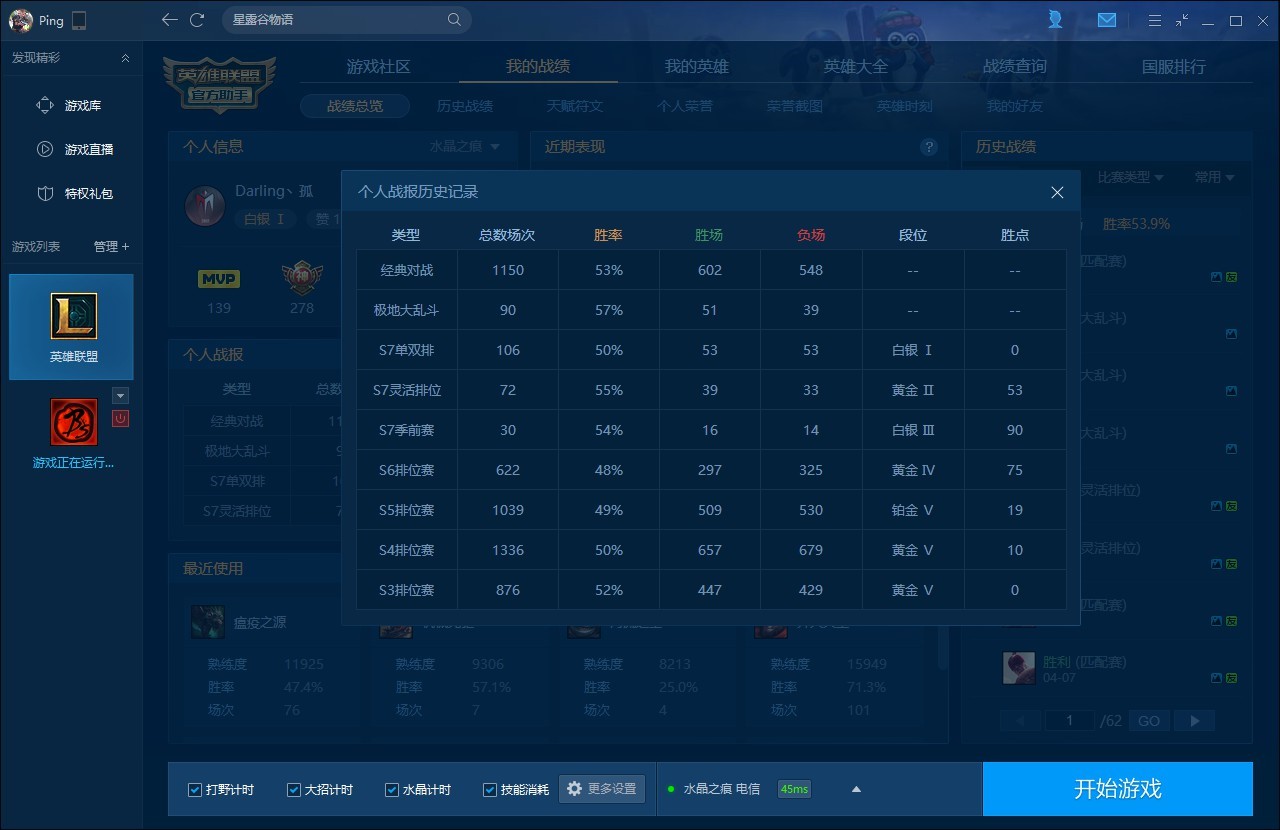Switch to the 游戏社区 tab

[378, 67]
